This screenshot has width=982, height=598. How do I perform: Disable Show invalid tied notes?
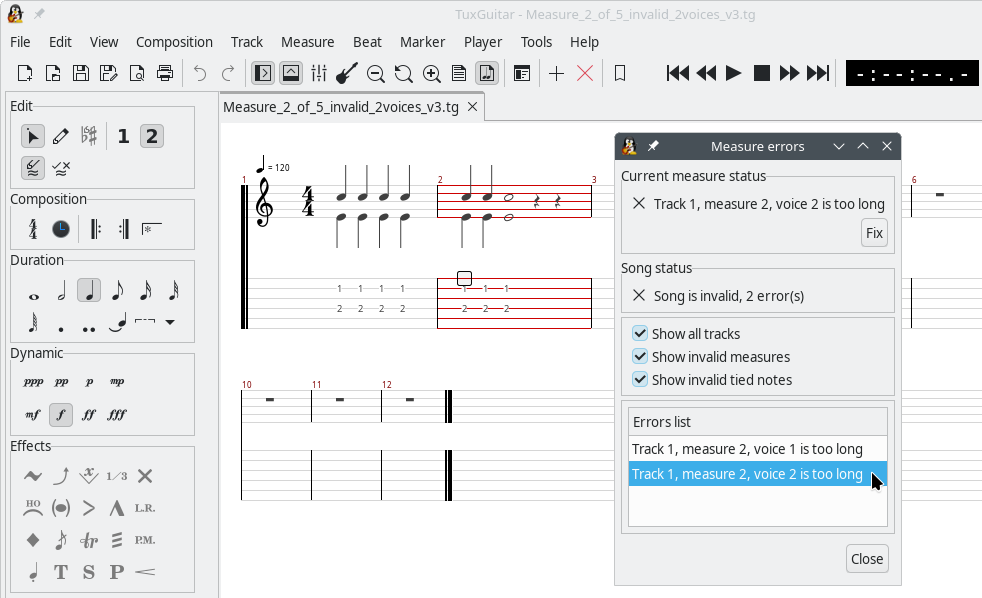[x=640, y=379]
